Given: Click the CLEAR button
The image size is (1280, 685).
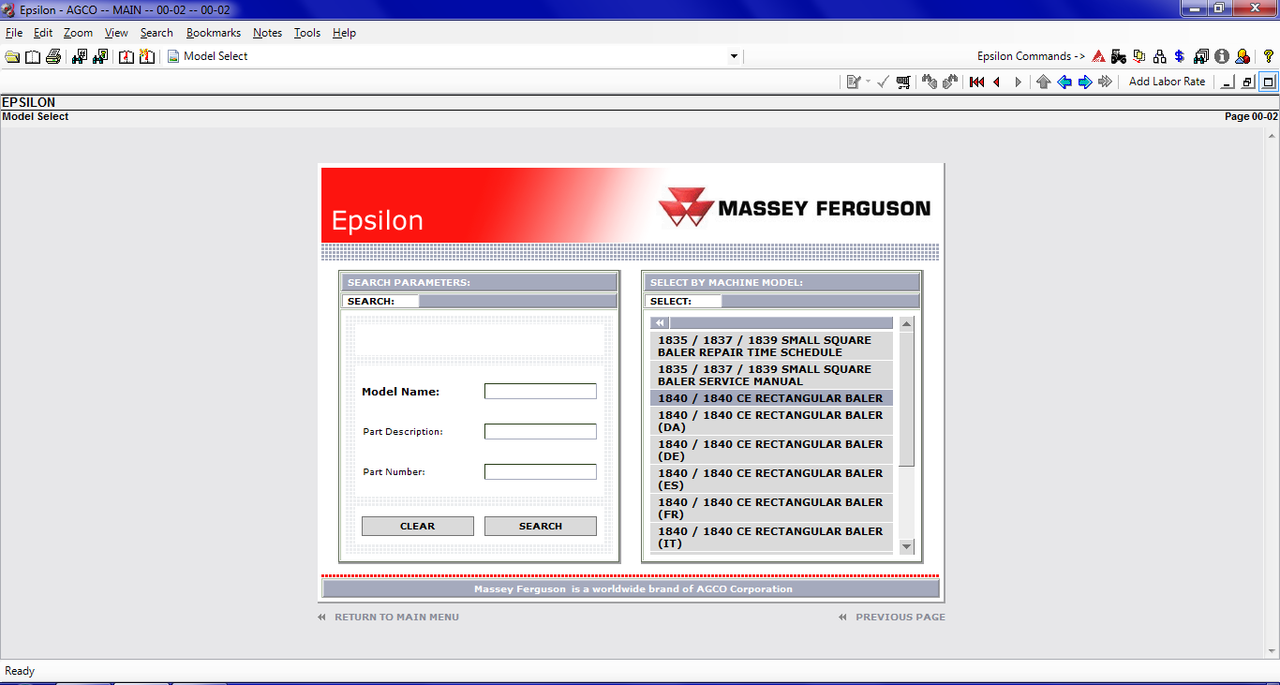Looking at the screenshot, I should tap(418, 526).
